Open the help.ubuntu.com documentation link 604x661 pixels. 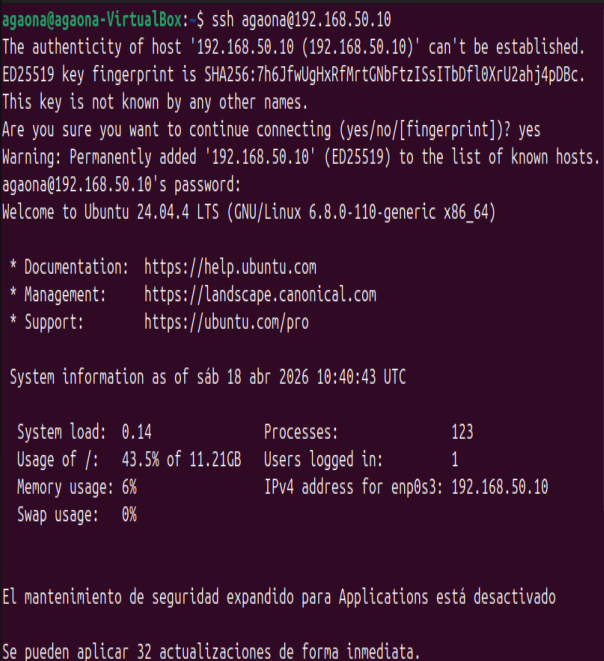(x=230, y=268)
